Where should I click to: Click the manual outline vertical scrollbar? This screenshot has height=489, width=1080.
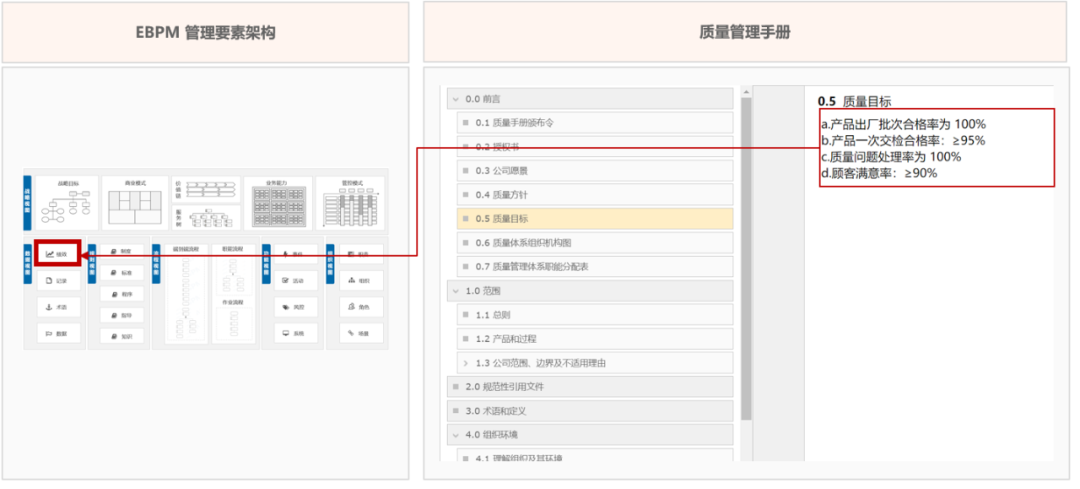pos(745,260)
